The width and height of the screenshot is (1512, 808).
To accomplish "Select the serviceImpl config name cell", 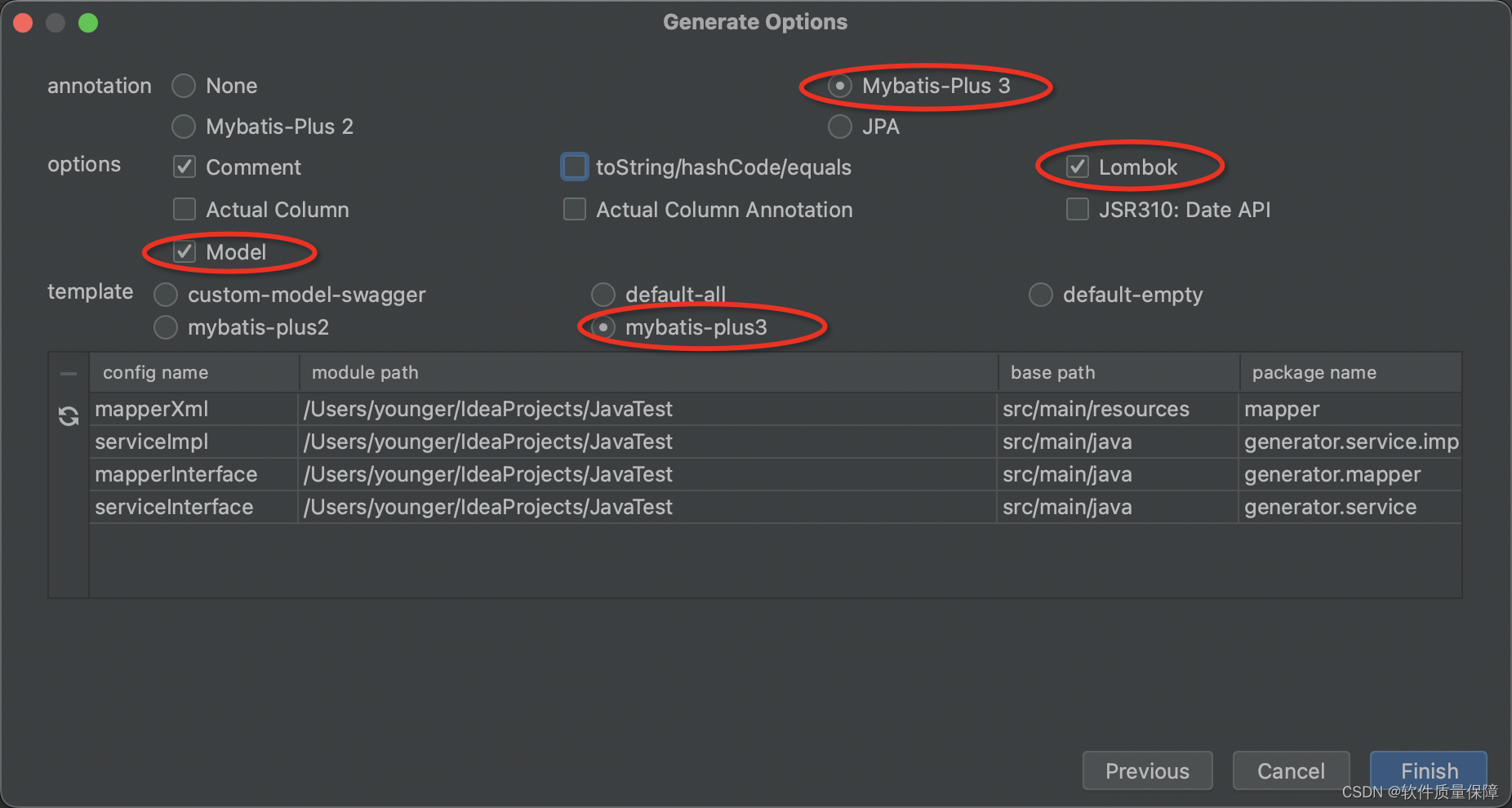I will [x=194, y=442].
